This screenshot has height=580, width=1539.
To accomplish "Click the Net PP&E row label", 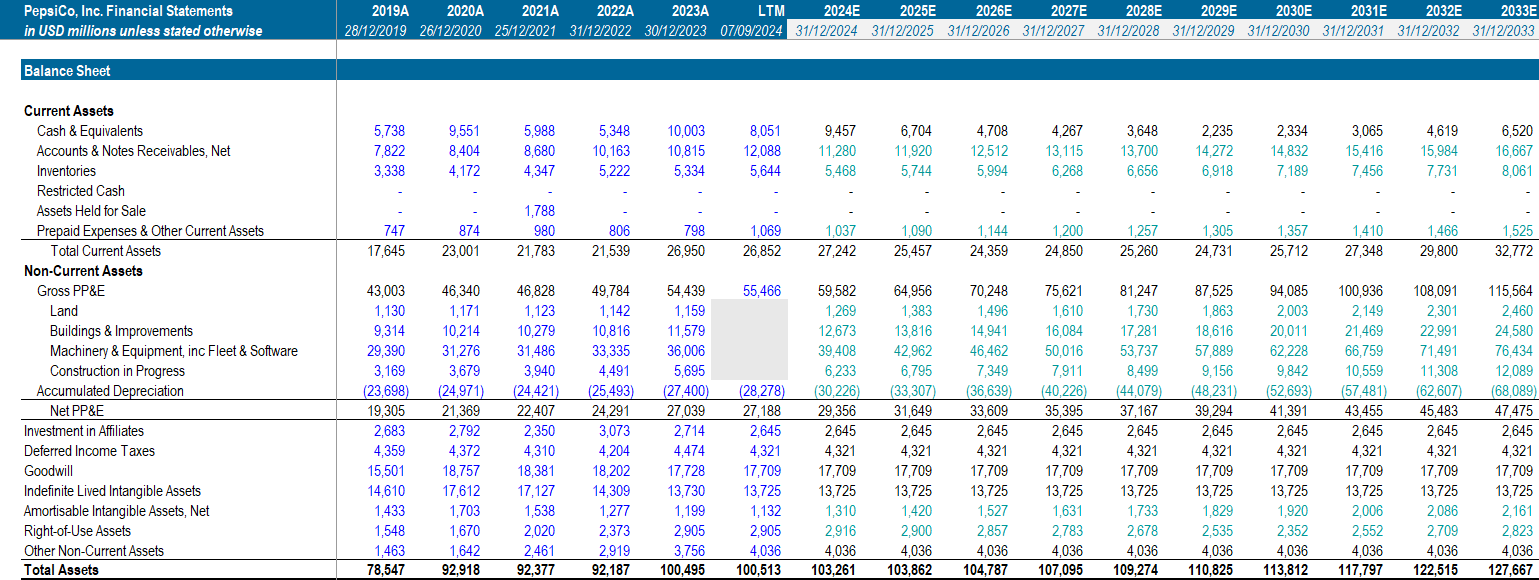I will (x=77, y=411).
